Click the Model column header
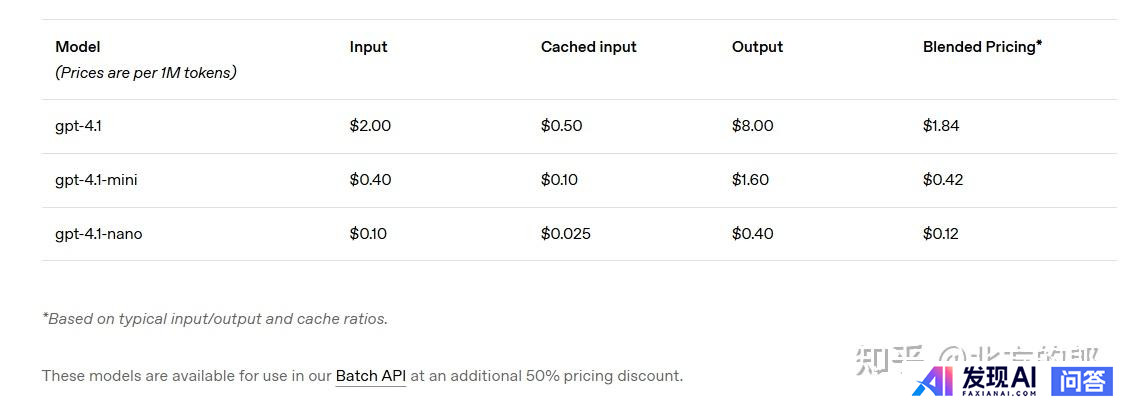Image resolution: width=1128 pixels, height=406 pixels. tap(78, 47)
